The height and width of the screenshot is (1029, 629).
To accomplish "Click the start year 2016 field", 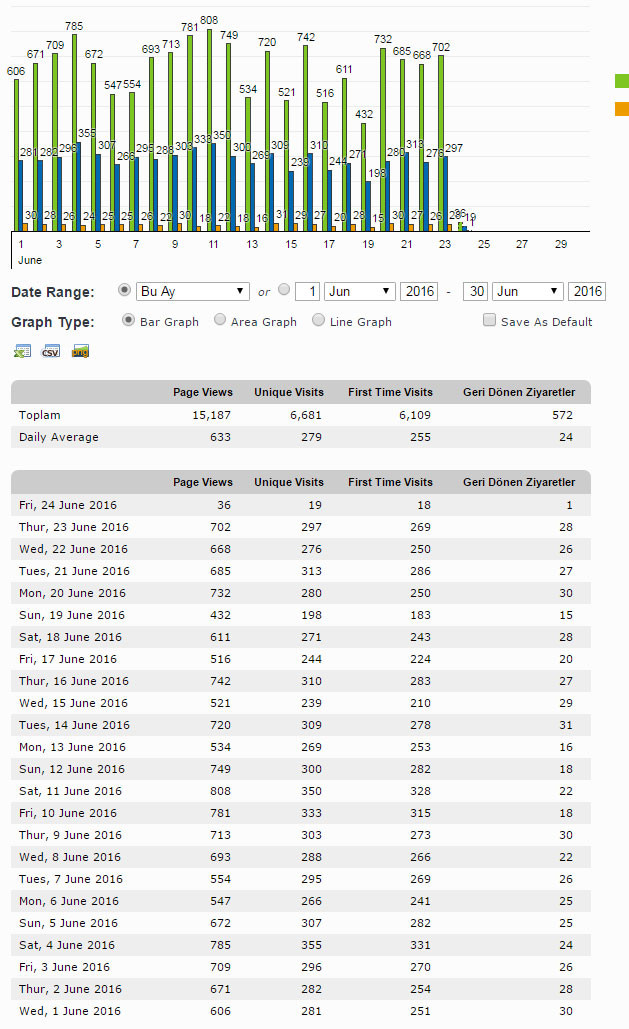I will pyautogui.click(x=419, y=291).
